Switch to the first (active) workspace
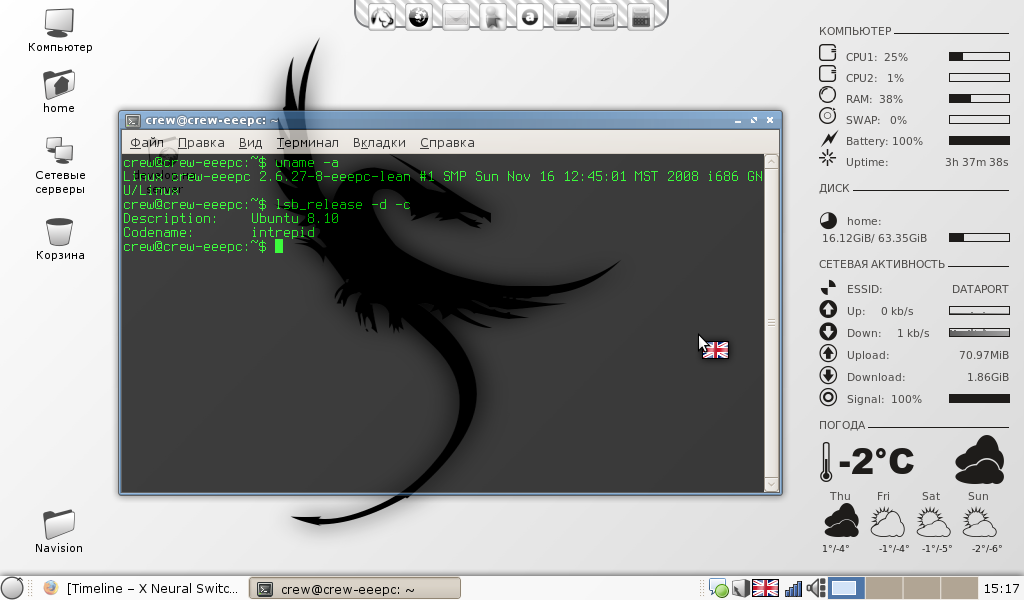 847,588
